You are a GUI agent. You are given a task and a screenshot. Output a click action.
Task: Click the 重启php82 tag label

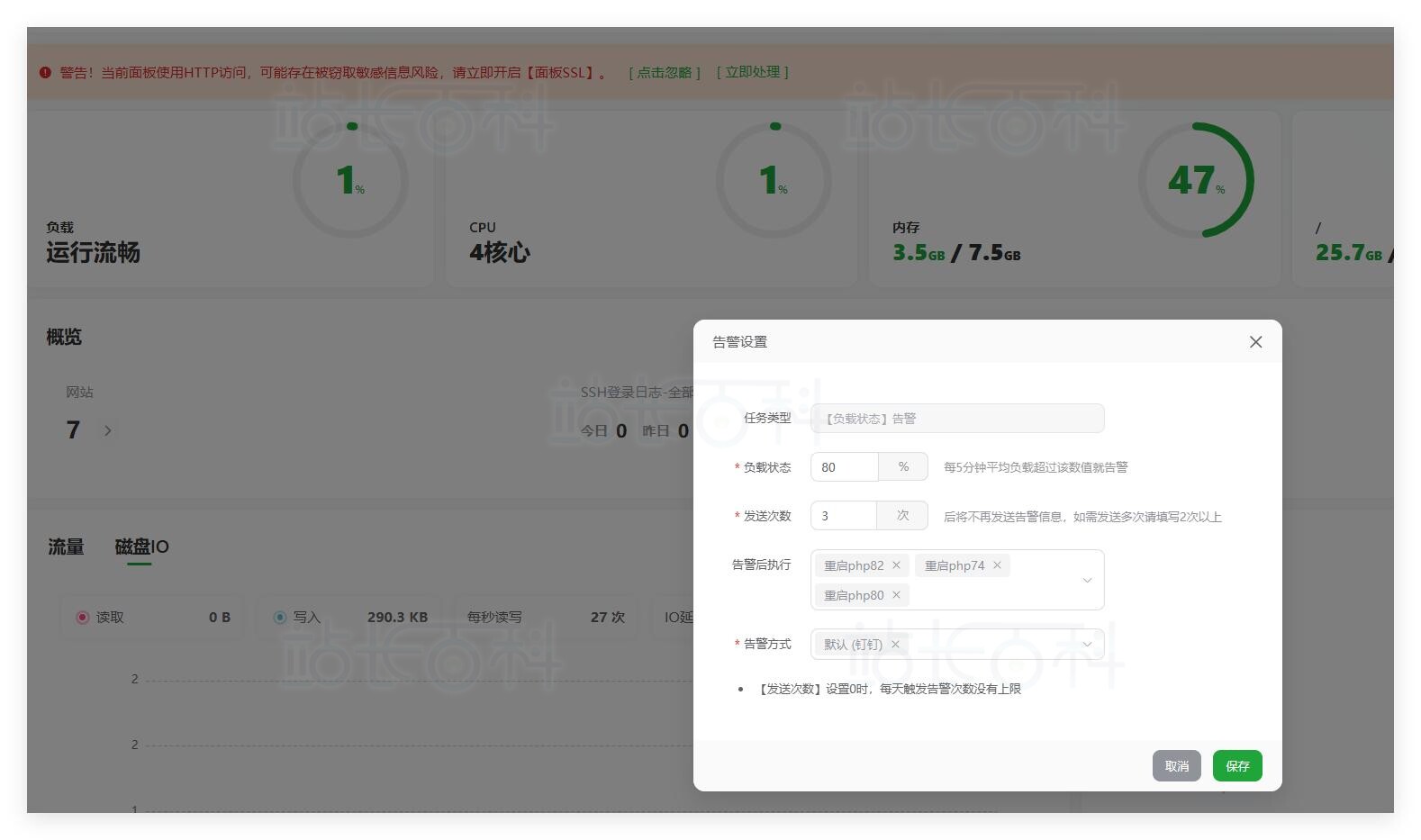tap(854, 565)
